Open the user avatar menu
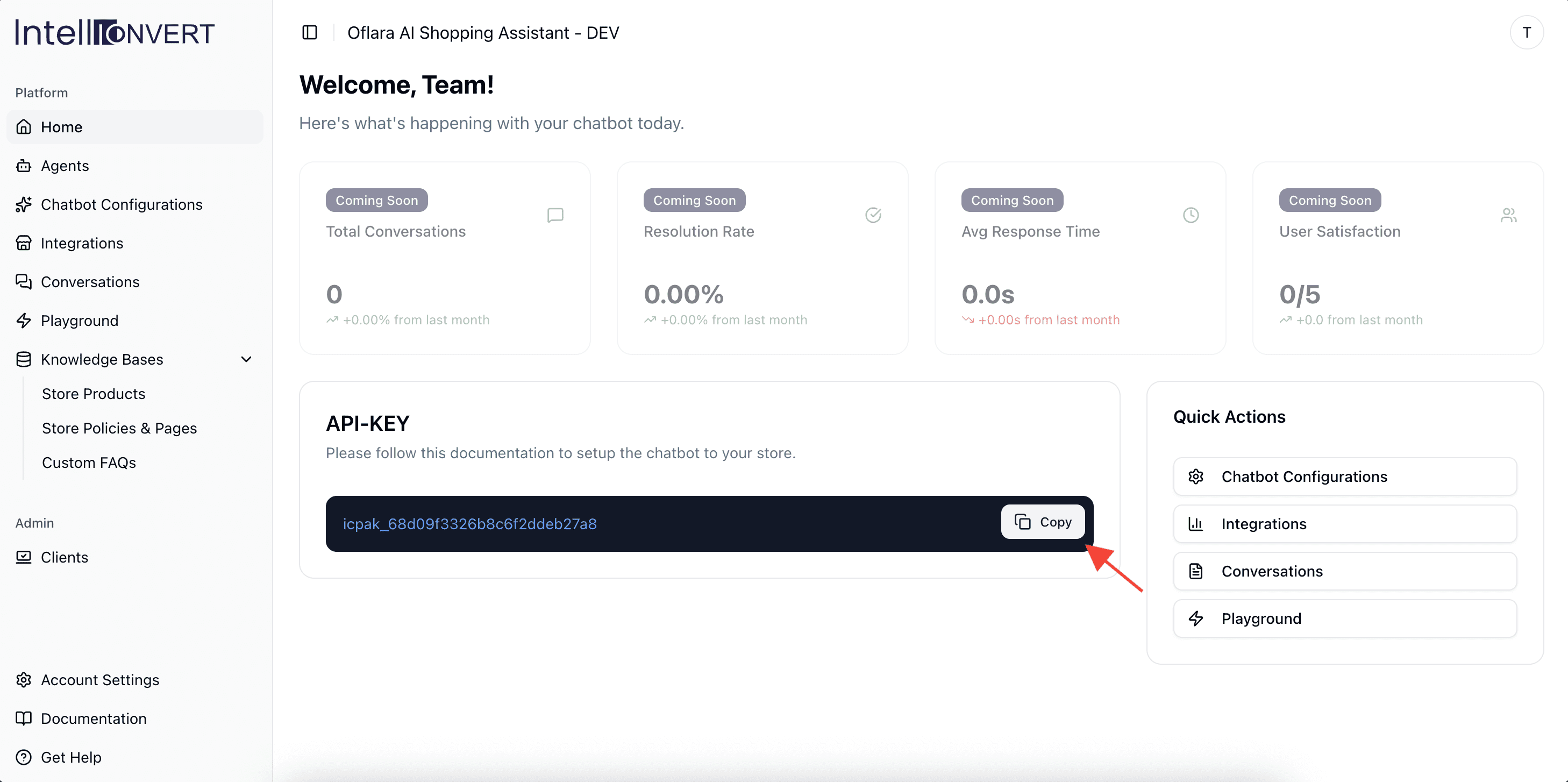Image resolution: width=1568 pixels, height=782 pixels. click(1526, 32)
